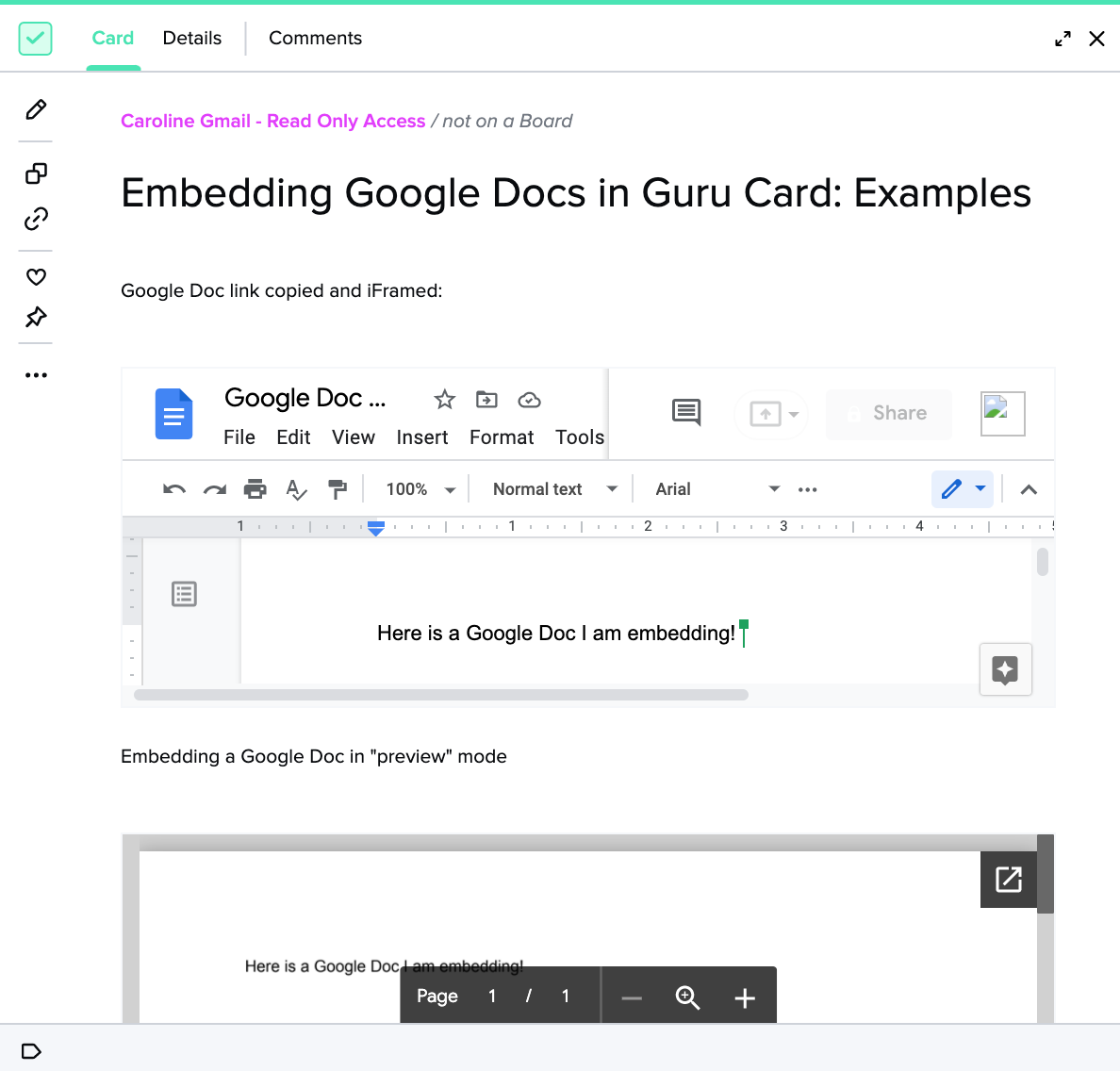Pin this card with the pin icon

pos(36,317)
